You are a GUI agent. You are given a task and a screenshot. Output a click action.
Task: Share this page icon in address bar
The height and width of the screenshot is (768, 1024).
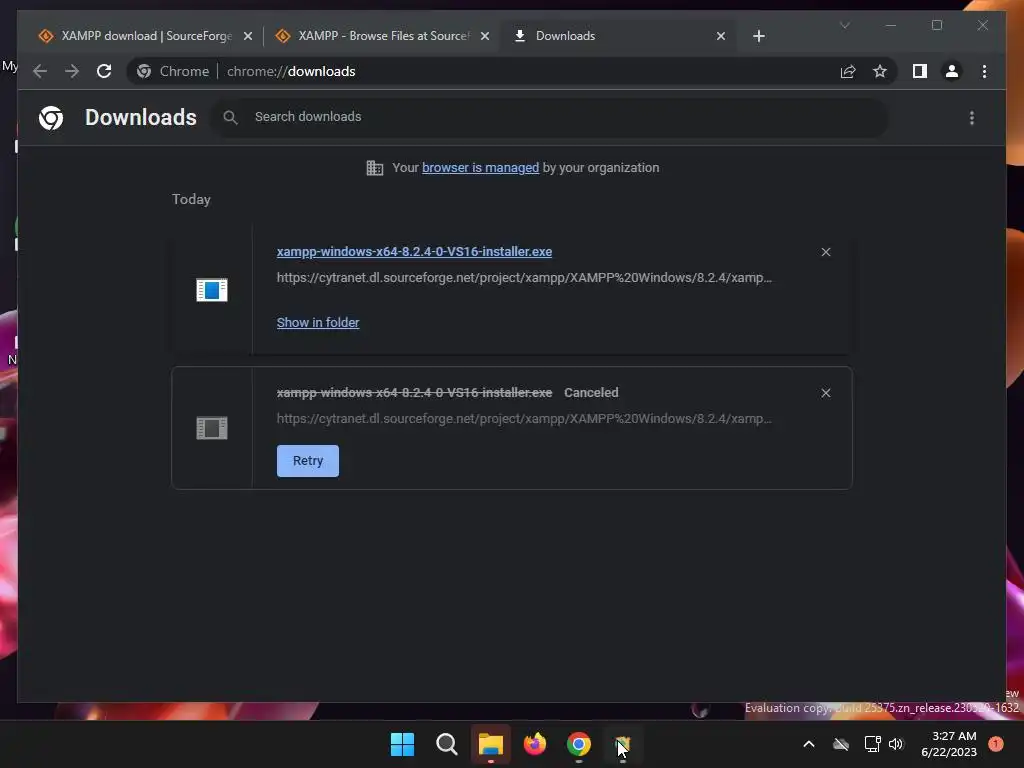[x=848, y=71]
